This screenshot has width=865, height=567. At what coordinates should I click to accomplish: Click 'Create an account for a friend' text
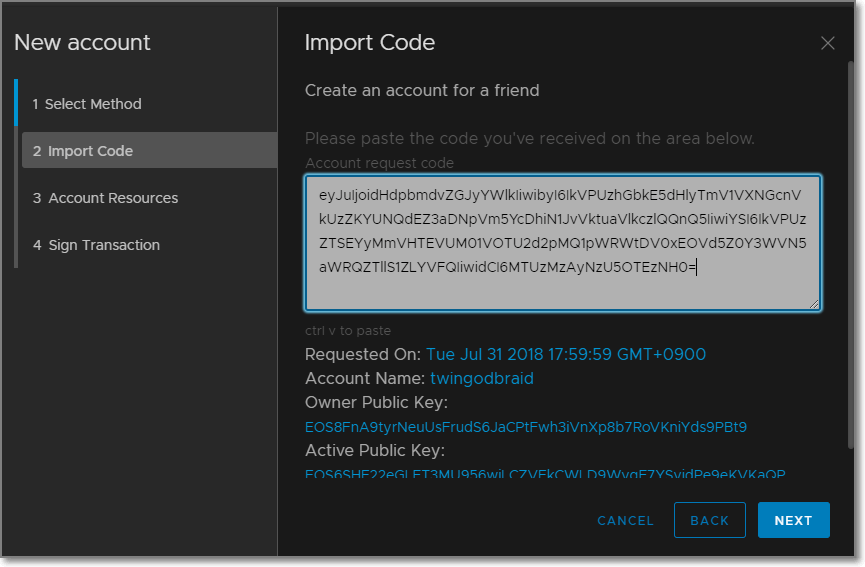(x=422, y=91)
